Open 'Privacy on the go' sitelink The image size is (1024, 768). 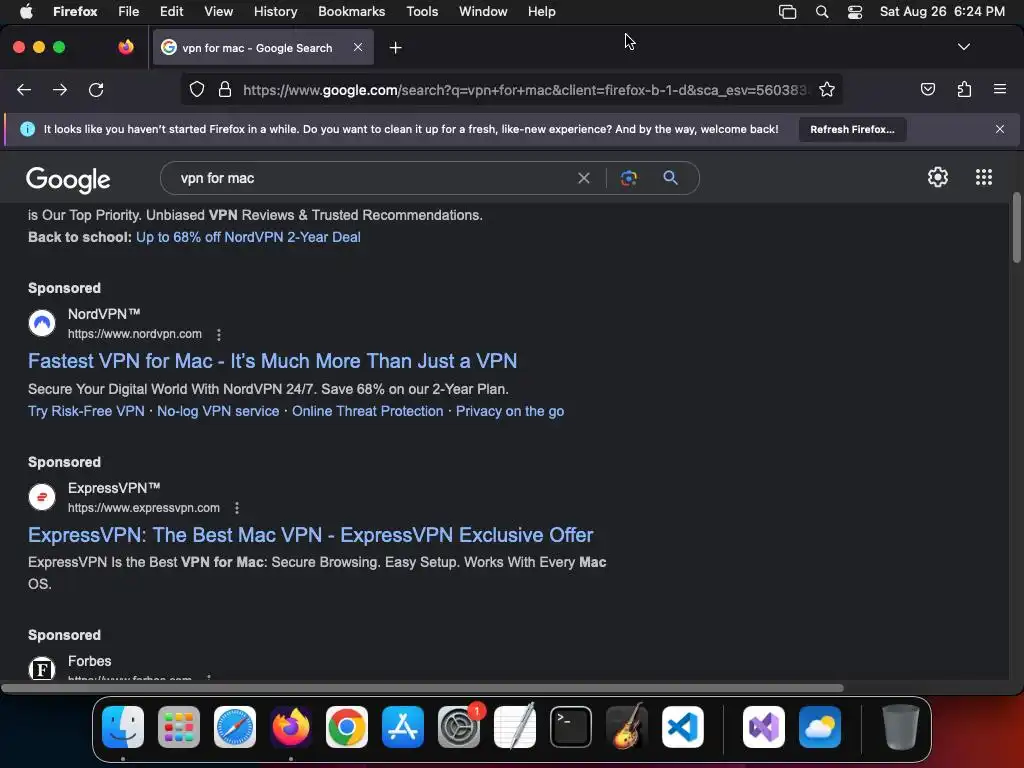coord(510,411)
